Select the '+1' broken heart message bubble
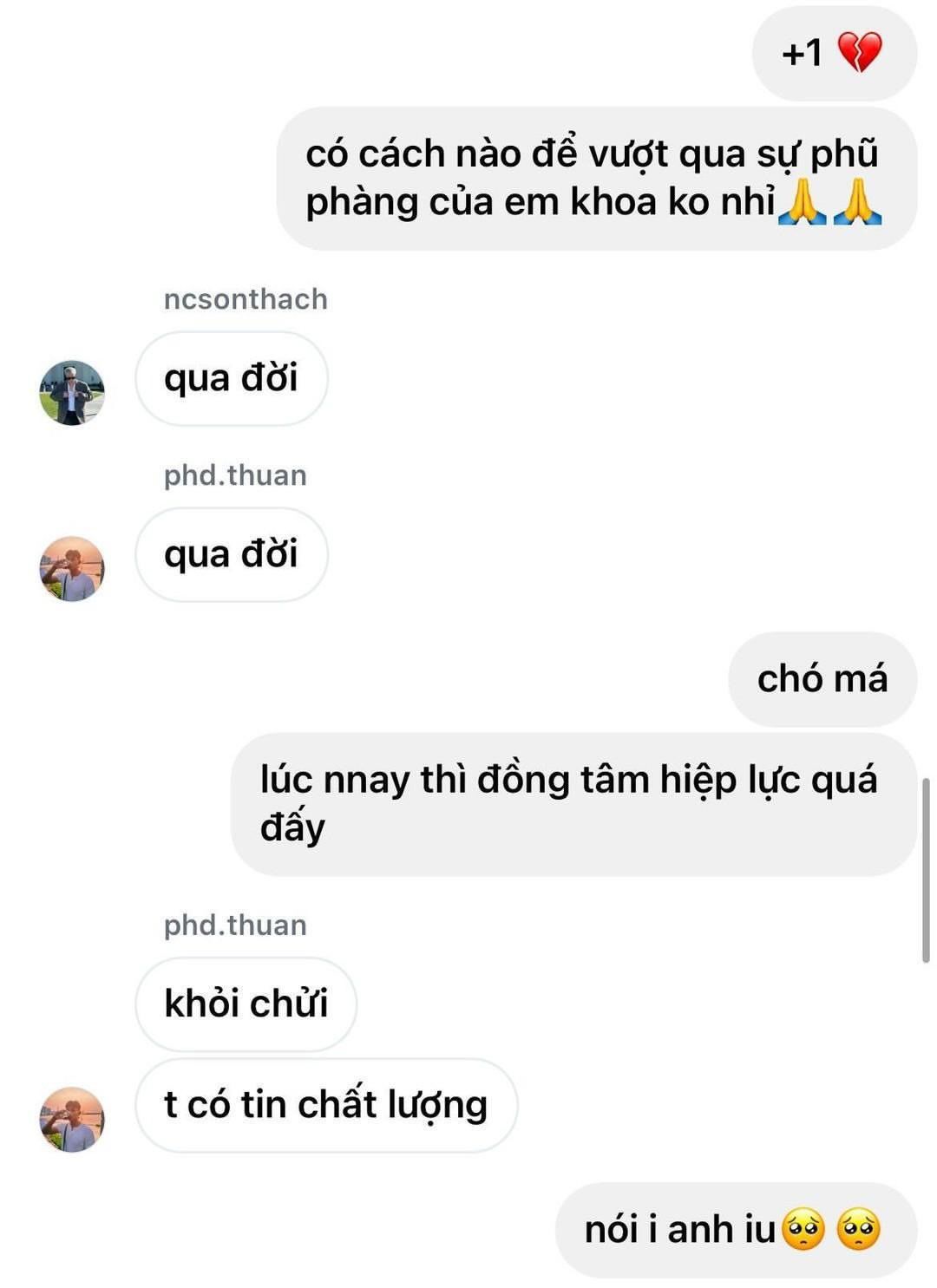Image resolution: width=937 pixels, height=1288 pixels. pos(835,53)
